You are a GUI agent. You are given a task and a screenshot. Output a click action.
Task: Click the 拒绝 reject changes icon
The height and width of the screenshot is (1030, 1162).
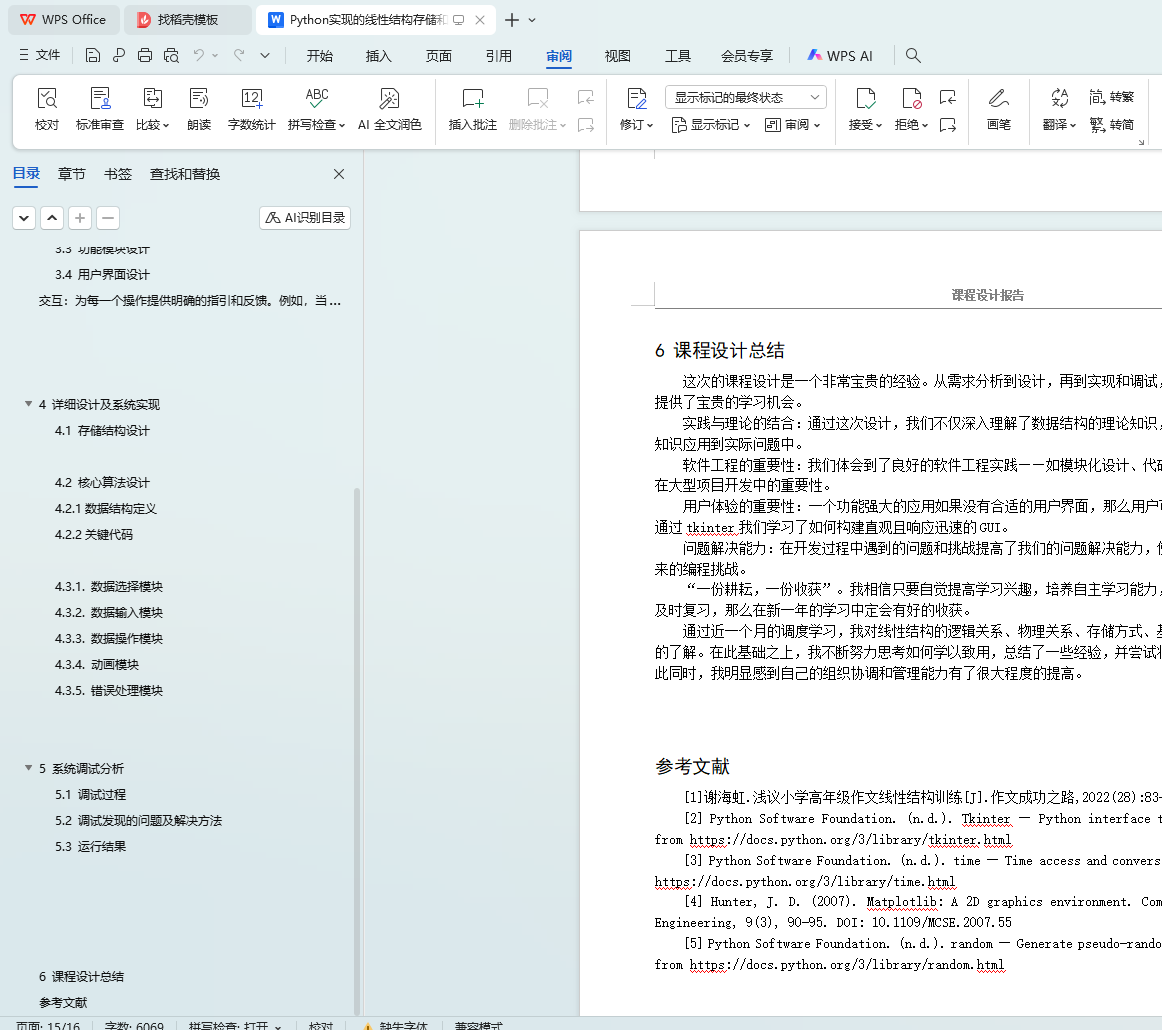[x=911, y=99]
